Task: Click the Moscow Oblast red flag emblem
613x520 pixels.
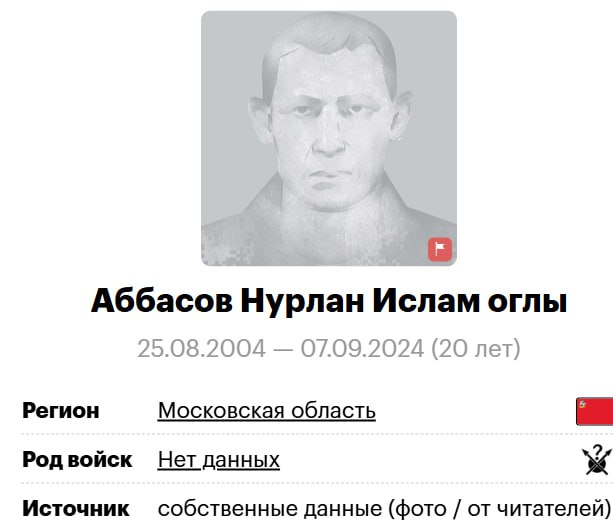Action: [594, 411]
